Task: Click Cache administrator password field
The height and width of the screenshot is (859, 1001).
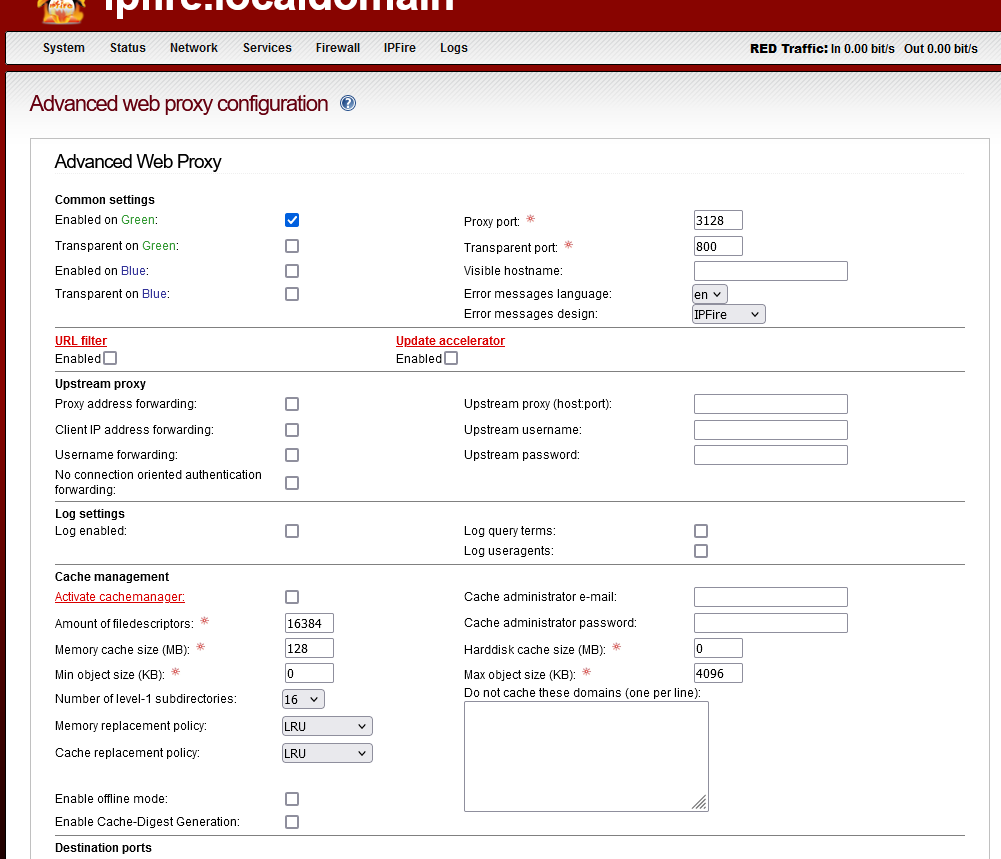Action: click(x=771, y=623)
